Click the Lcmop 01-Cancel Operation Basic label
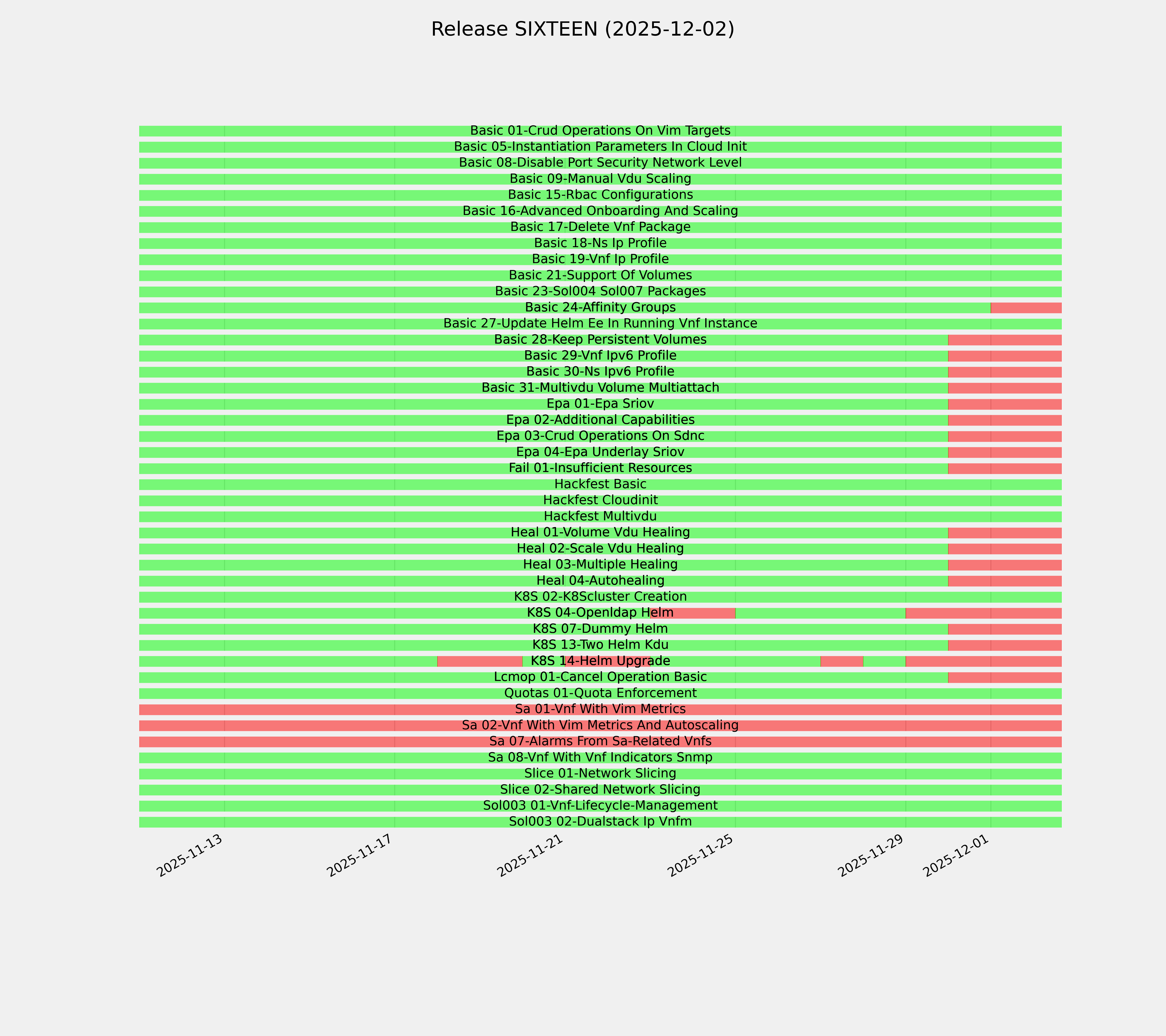Viewport: 1166px width, 1036px height. click(600, 677)
